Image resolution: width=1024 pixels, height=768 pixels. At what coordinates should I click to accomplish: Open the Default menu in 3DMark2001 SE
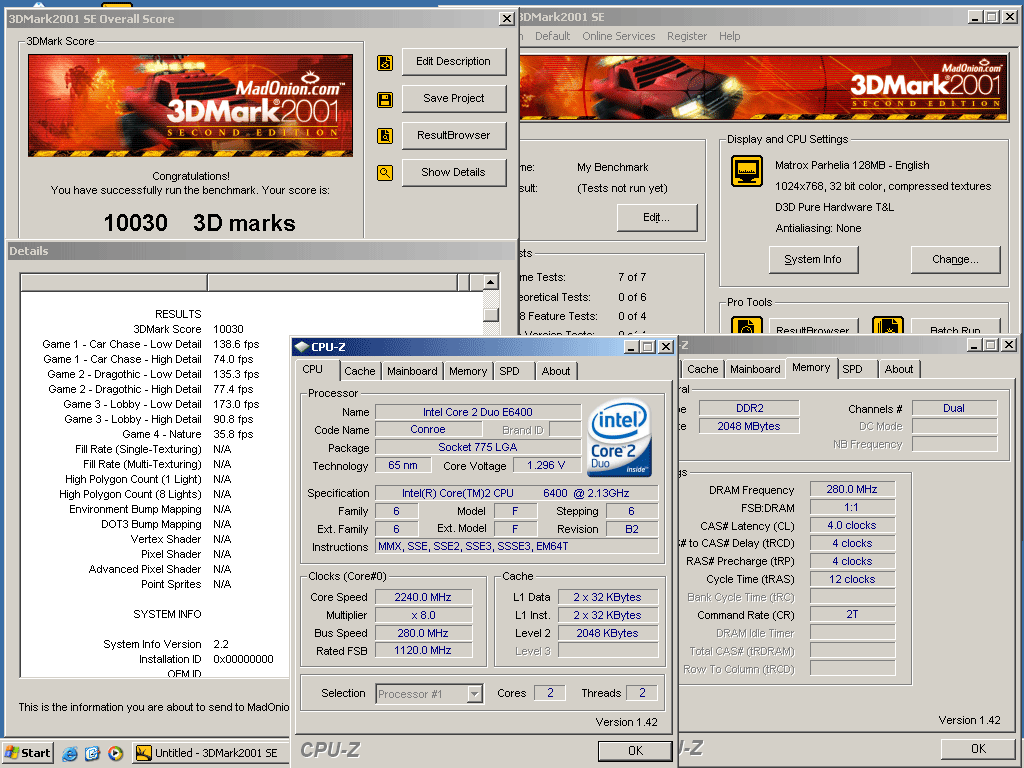(552, 36)
